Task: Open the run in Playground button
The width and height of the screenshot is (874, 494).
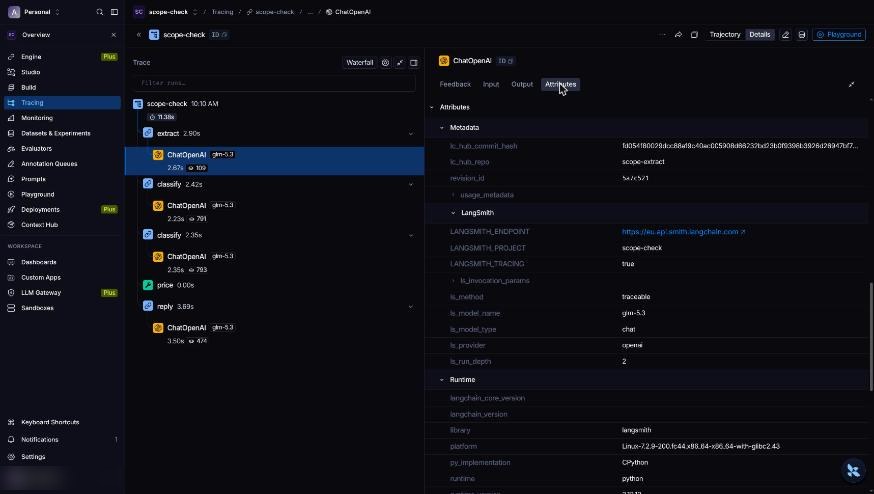Action: 839,35
